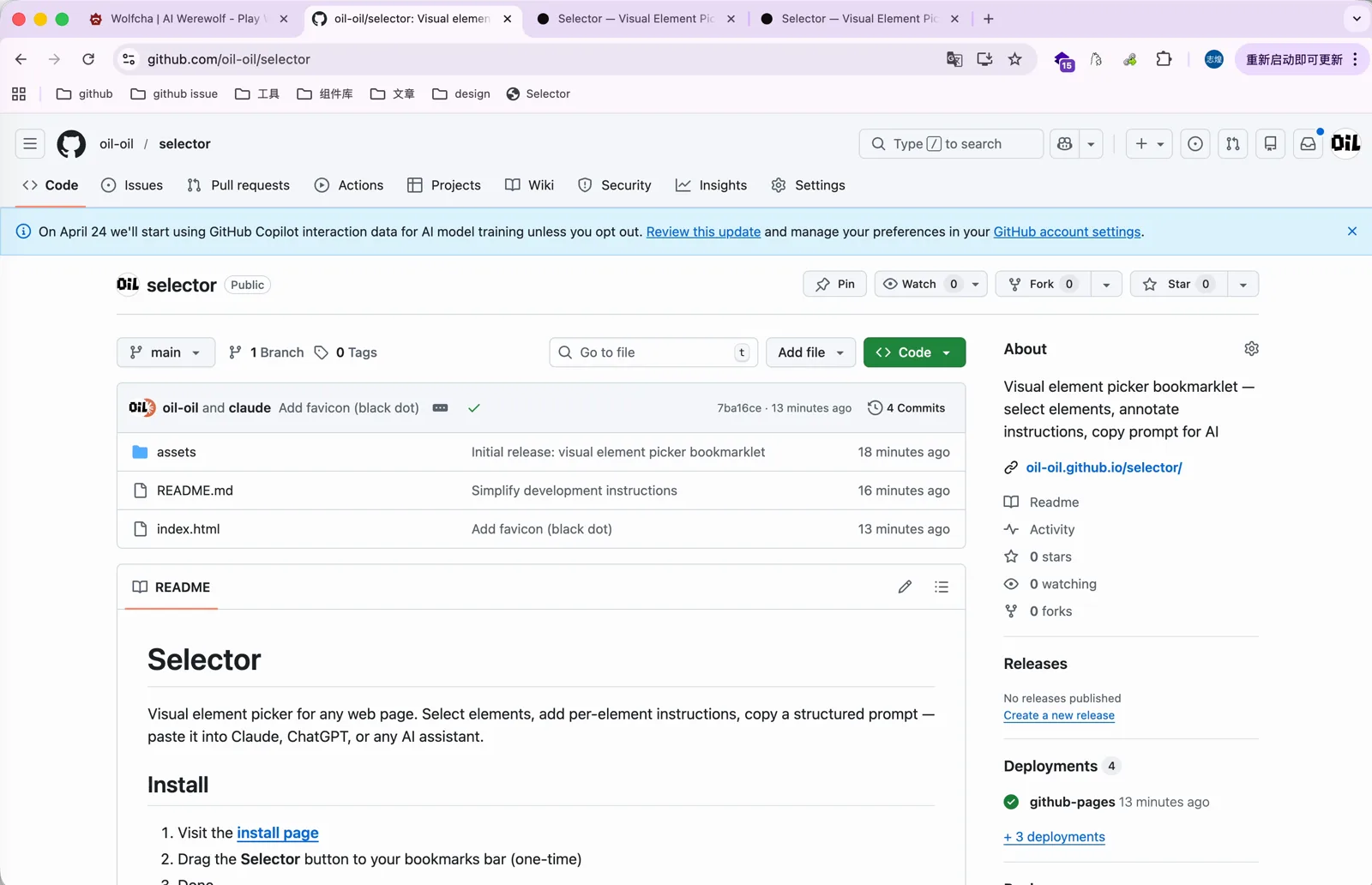Image resolution: width=1372 pixels, height=885 pixels.
Task: Open the Wiki tab
Action: click(x=530, y=185)
